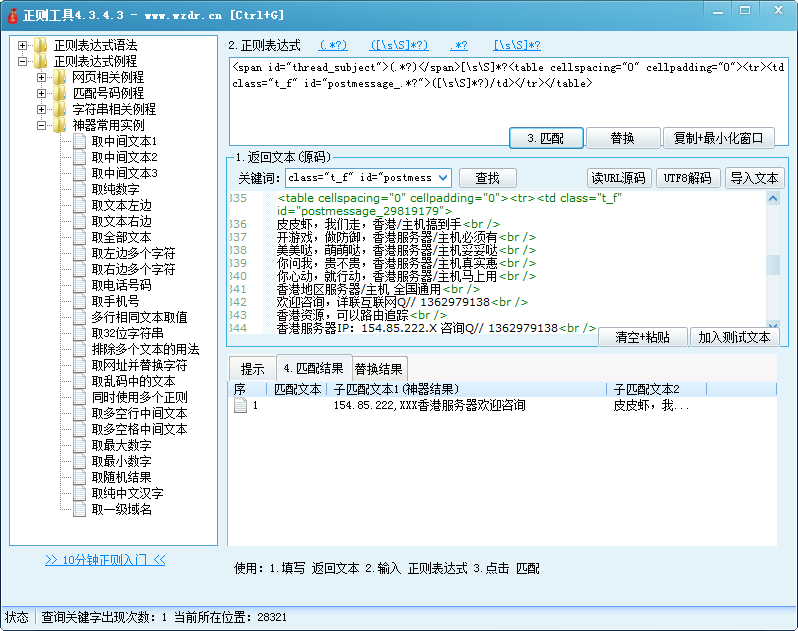
Task: Click the result row 1 document icon
Action: point(240,406)
